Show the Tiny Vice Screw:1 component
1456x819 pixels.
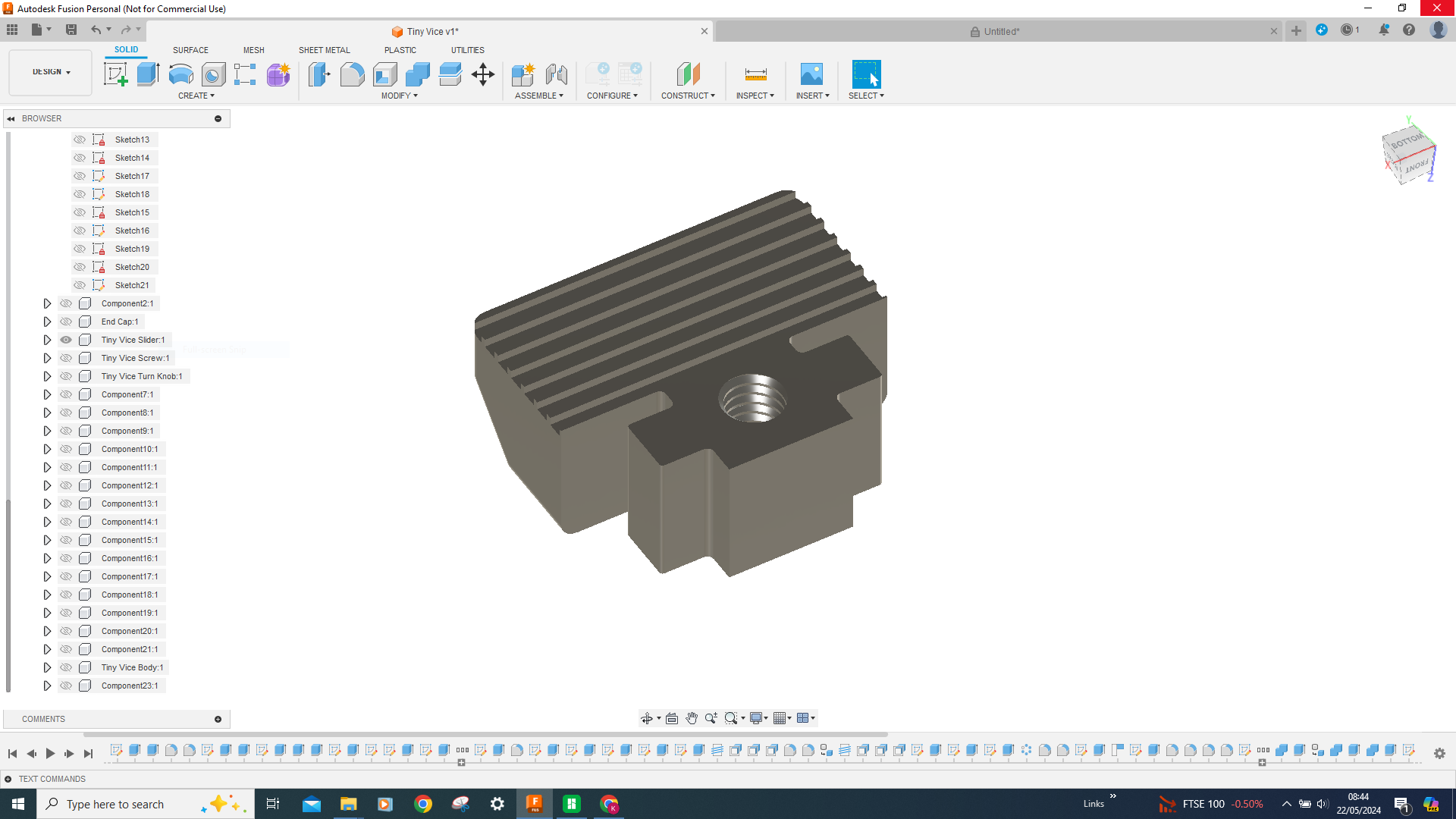tap(66, 358)
